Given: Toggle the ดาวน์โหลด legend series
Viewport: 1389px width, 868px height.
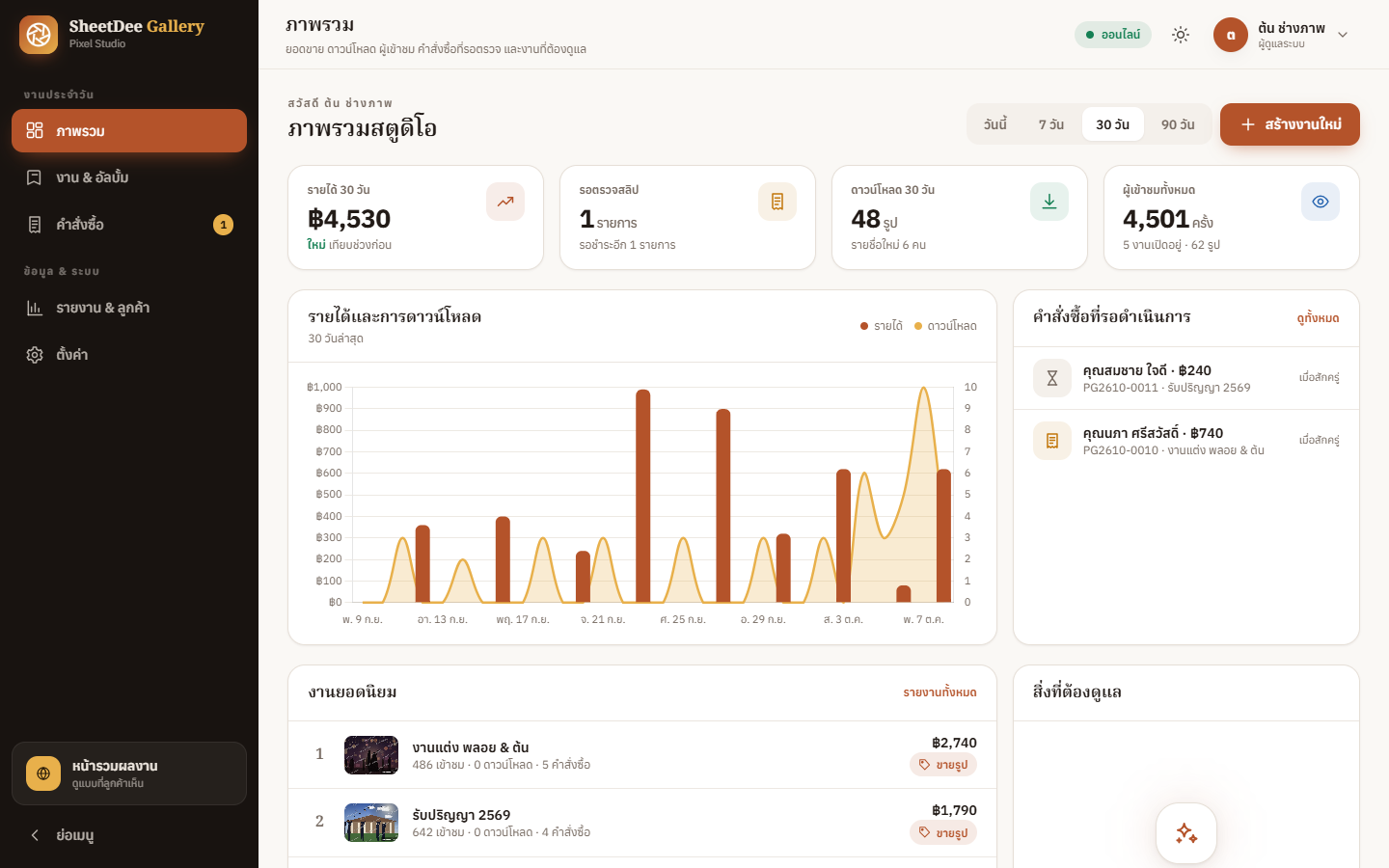Looking at the screenshot, I should click(945, 326).
